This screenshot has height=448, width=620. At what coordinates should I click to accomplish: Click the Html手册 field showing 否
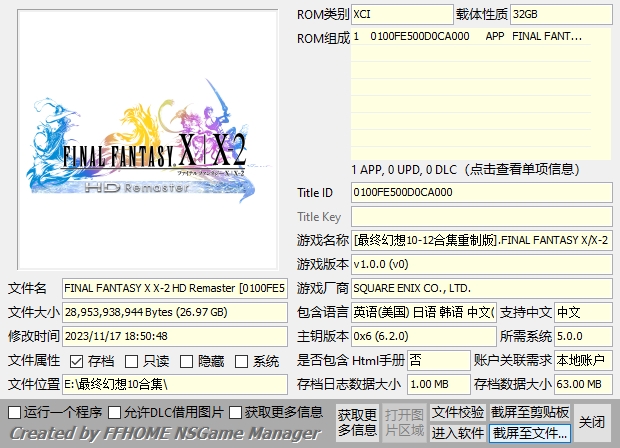[439, 360]
